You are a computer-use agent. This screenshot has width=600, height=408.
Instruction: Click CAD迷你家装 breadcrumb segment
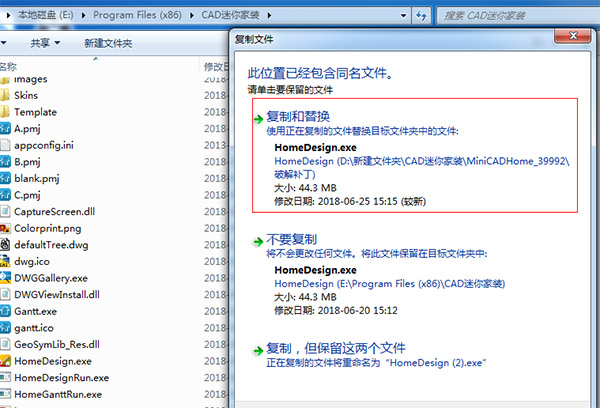pyautogui.click(x=230, y=15)
